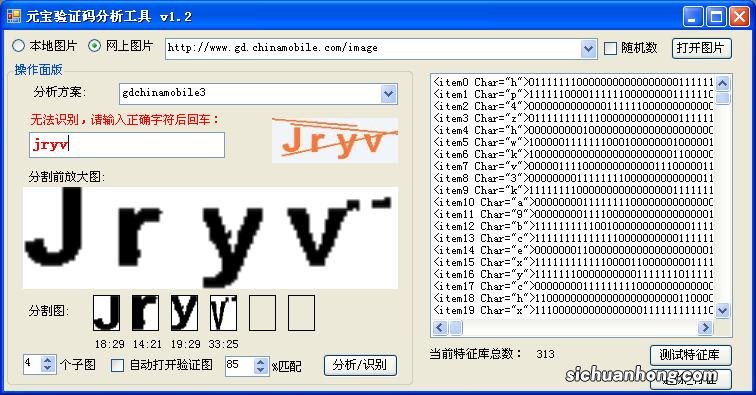Select the item15 Char="x" row
The width and height of the screenshot is (756, 395).
point(573,262)
